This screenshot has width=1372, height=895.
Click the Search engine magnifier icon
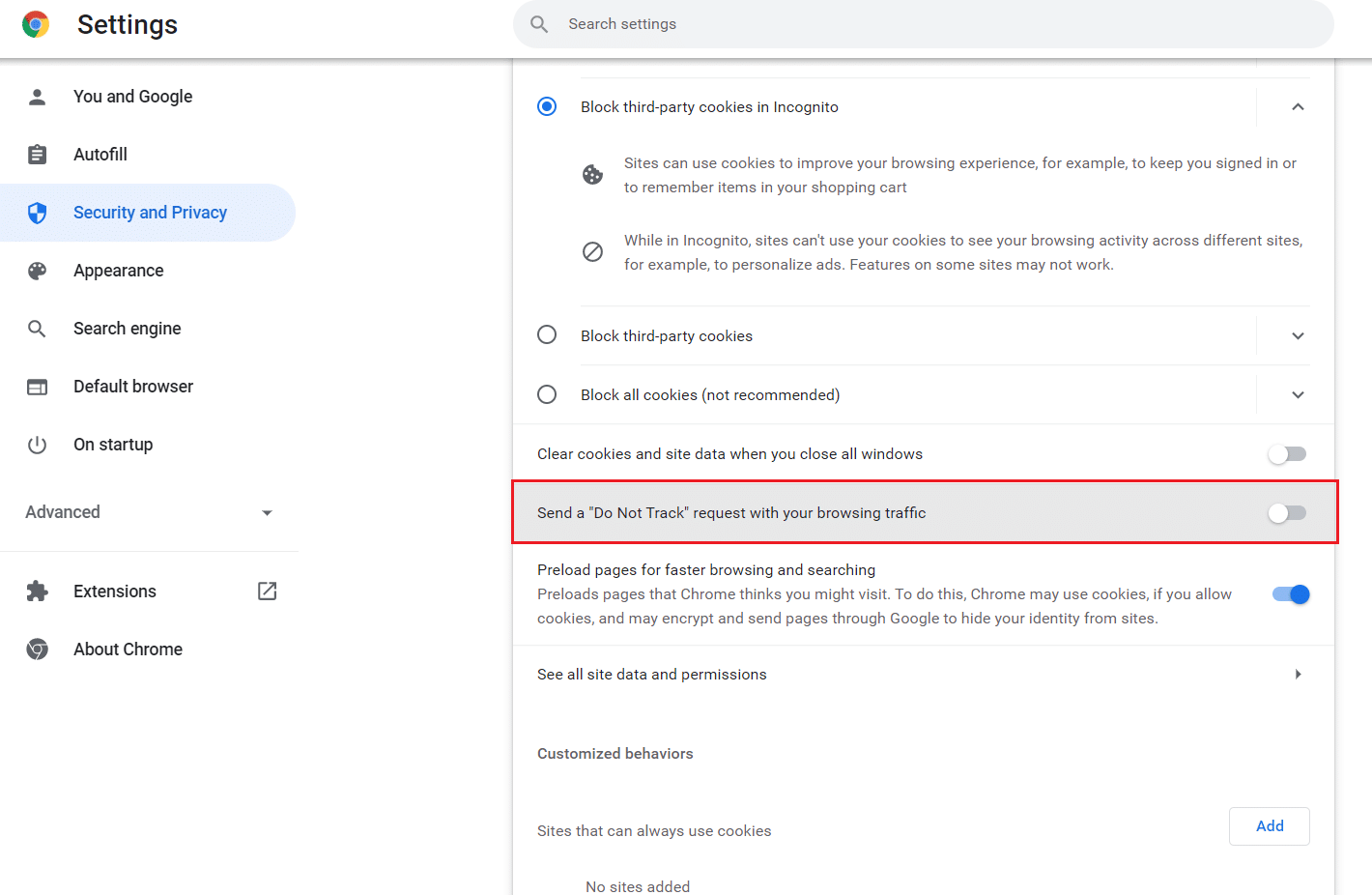pos(37,329)
